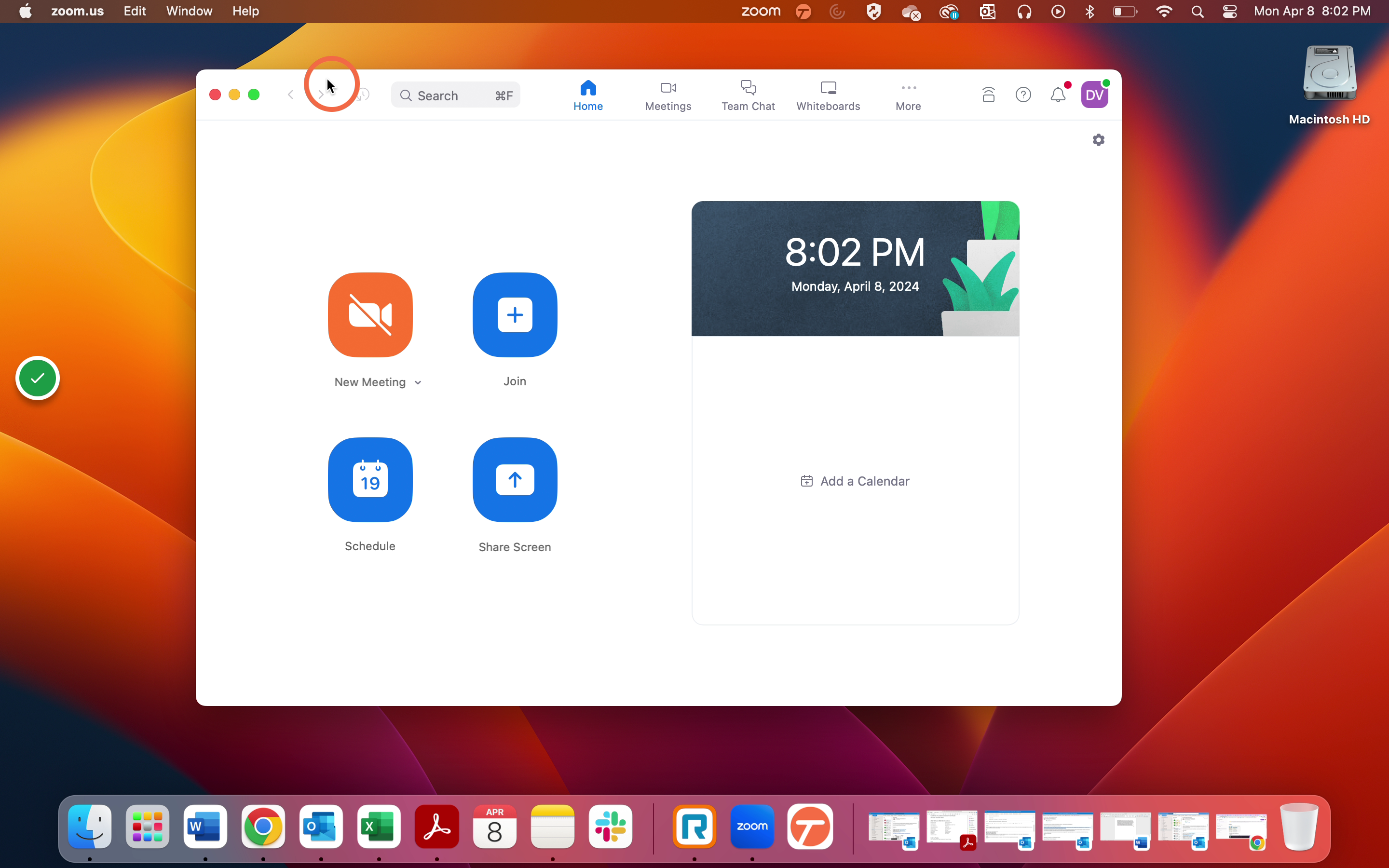Open notifications bell icon
The width and height of the screenshot is (1389, 868).
pos(1058,95)
